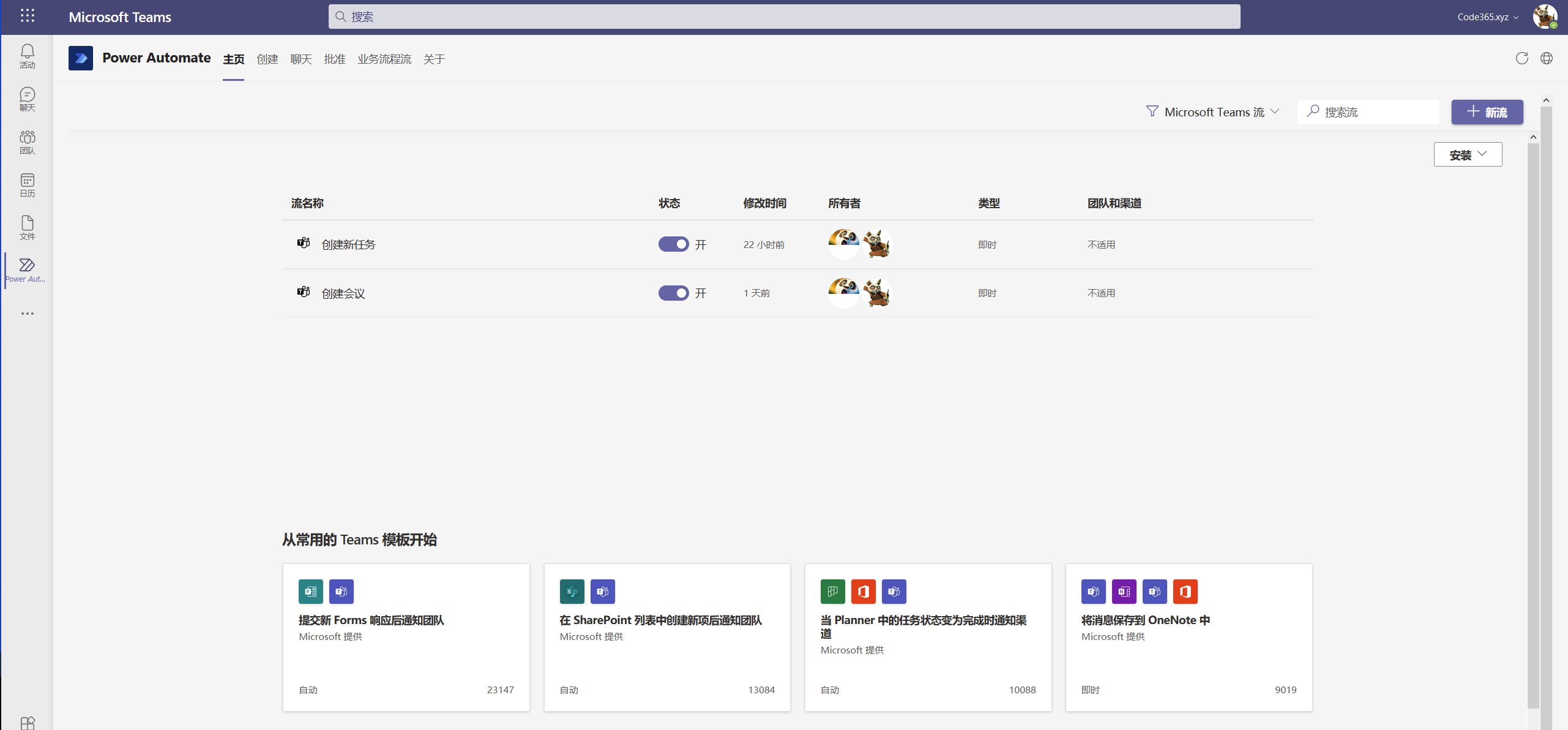
Task: Open more options (...) in the sidebar
Action: coord(27,314)
